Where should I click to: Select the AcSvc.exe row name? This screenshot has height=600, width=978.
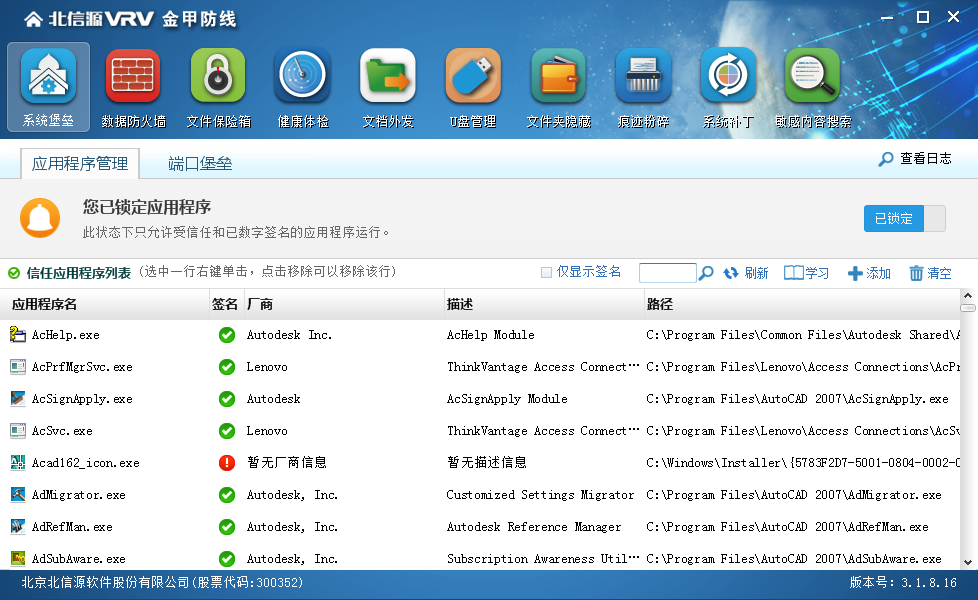62,431
